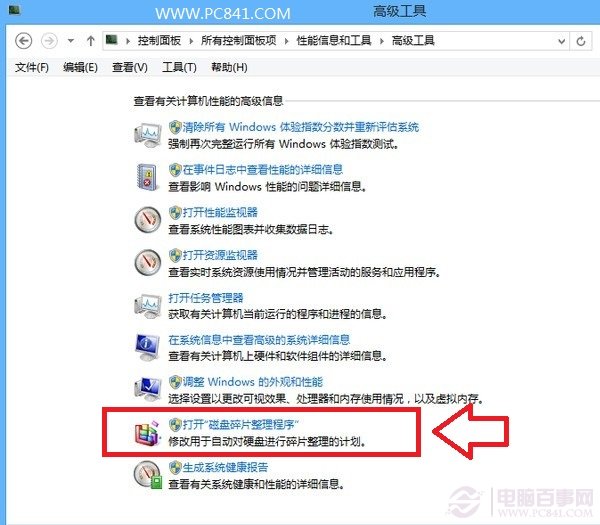Click the control panel icon in address bar
The image size is (600, 525).
tap(112, 39)
